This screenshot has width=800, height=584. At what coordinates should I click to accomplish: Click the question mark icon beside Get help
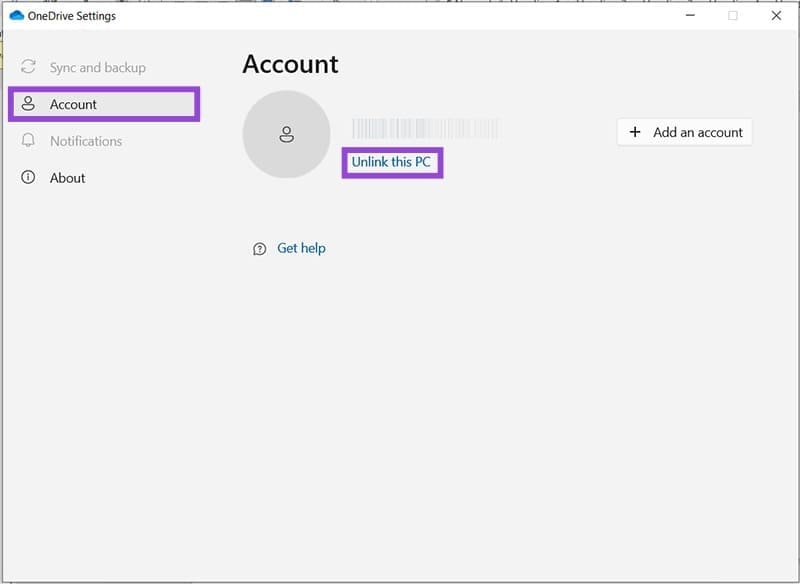259,248
